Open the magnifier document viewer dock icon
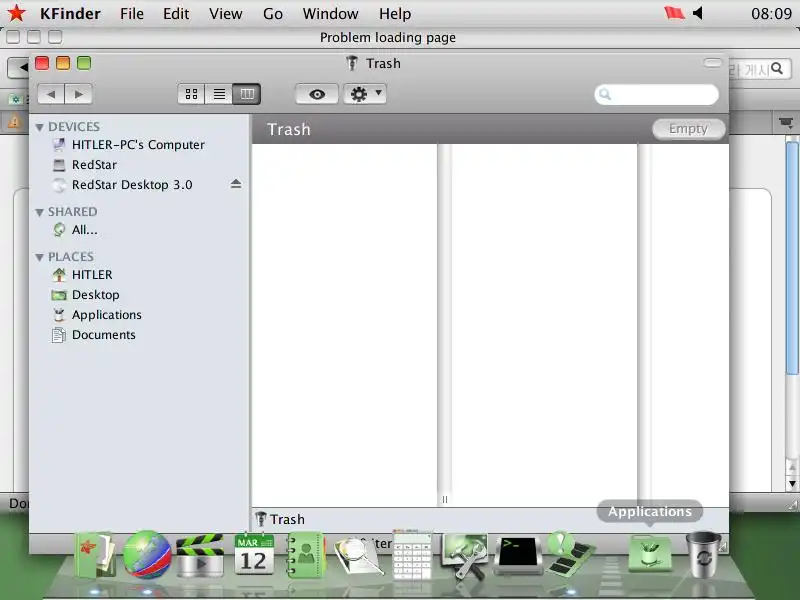Image resolution: width=800 pixels, height=600 pixels. tap(359, 556)
